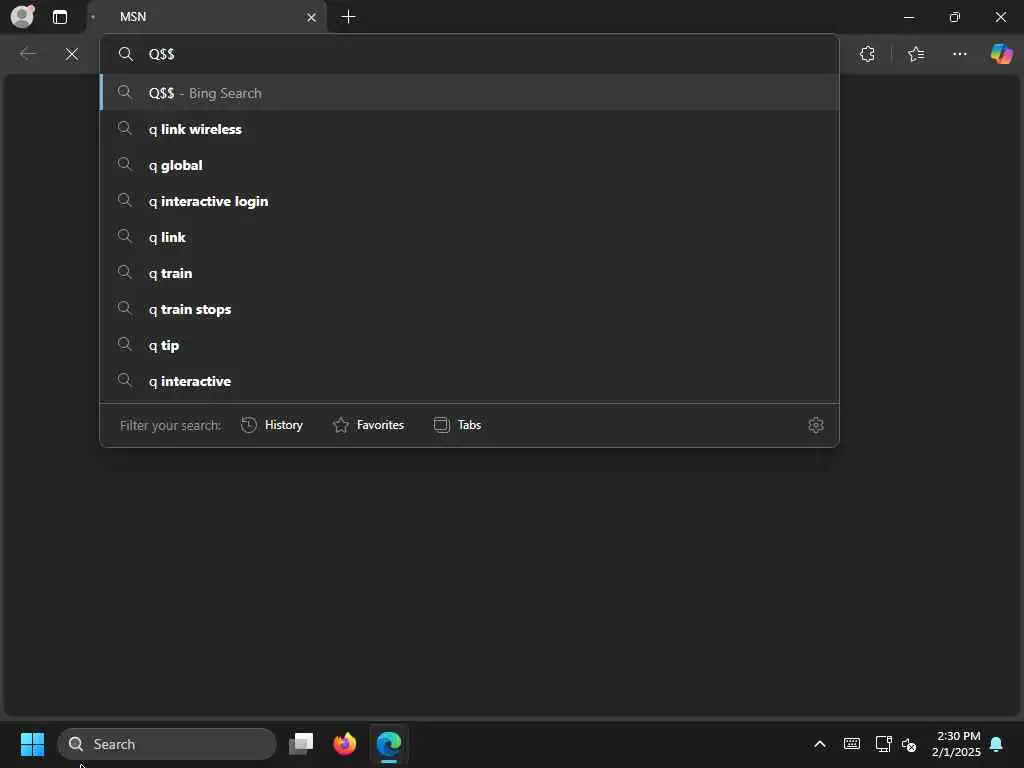Viewport: 1024px width, 768px height.
Task: Open the clock showing 2:30 PM
Action: click(x=957, y=744)
